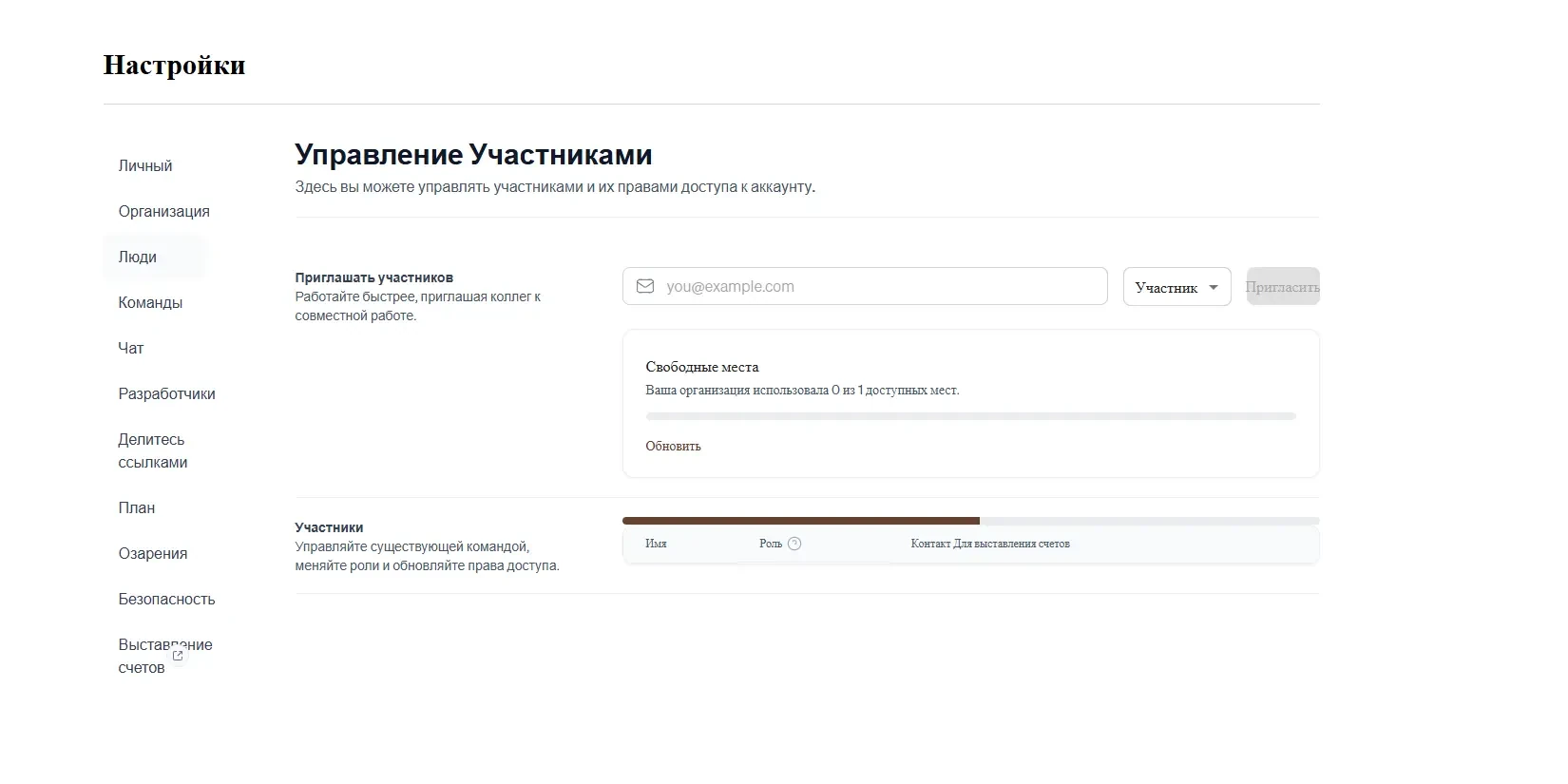The height and width of the screenshot is (784, 1568).
Task: Click the Участники section label
Action: tap(329, 527)
